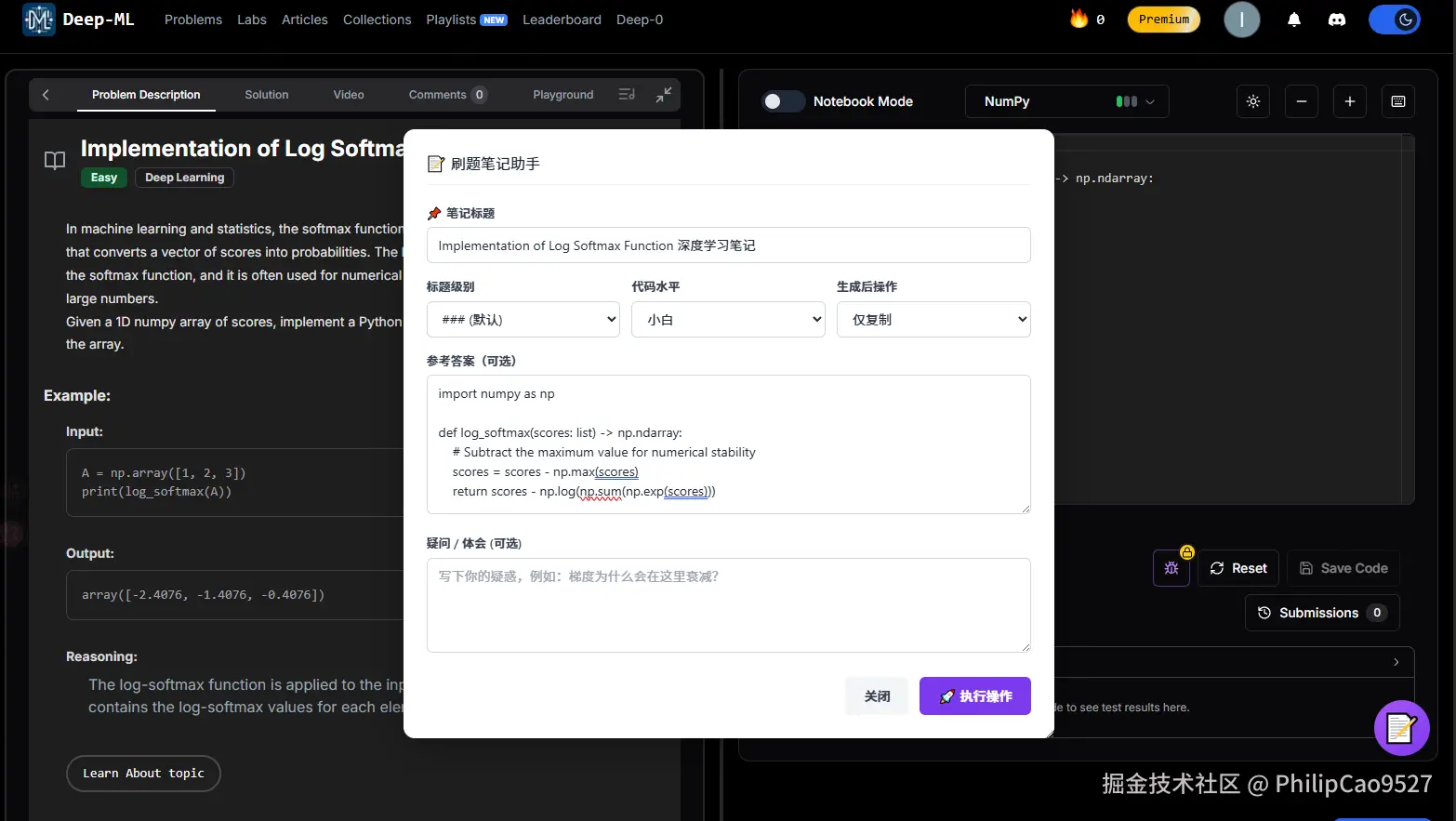Open the Collections menu

pyautogui.click(x=377, y=20)
